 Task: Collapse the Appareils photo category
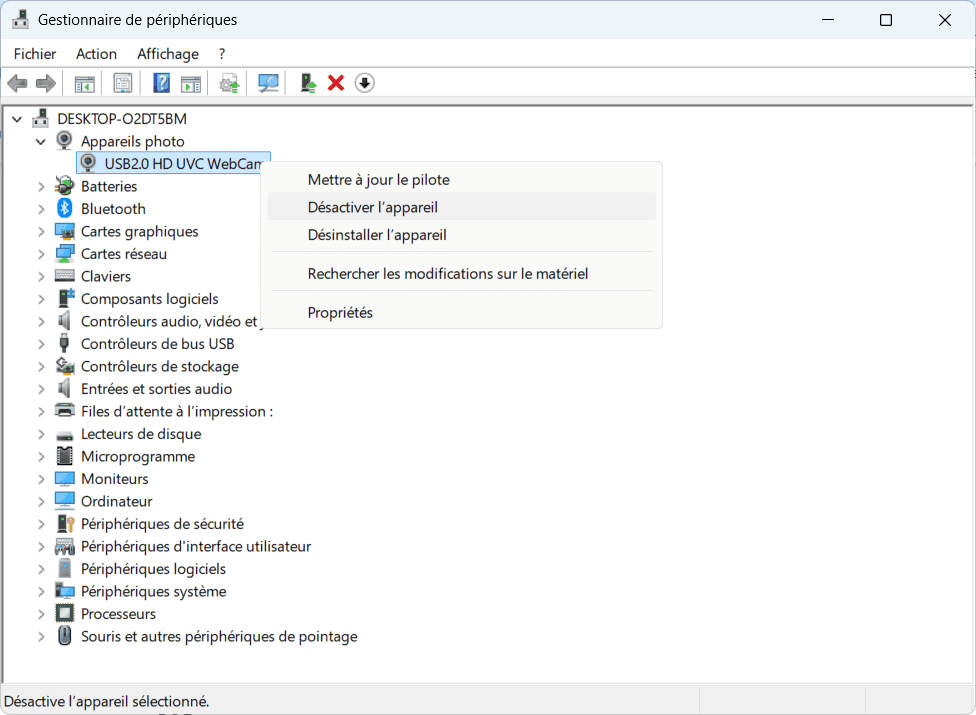pos(40,141)
